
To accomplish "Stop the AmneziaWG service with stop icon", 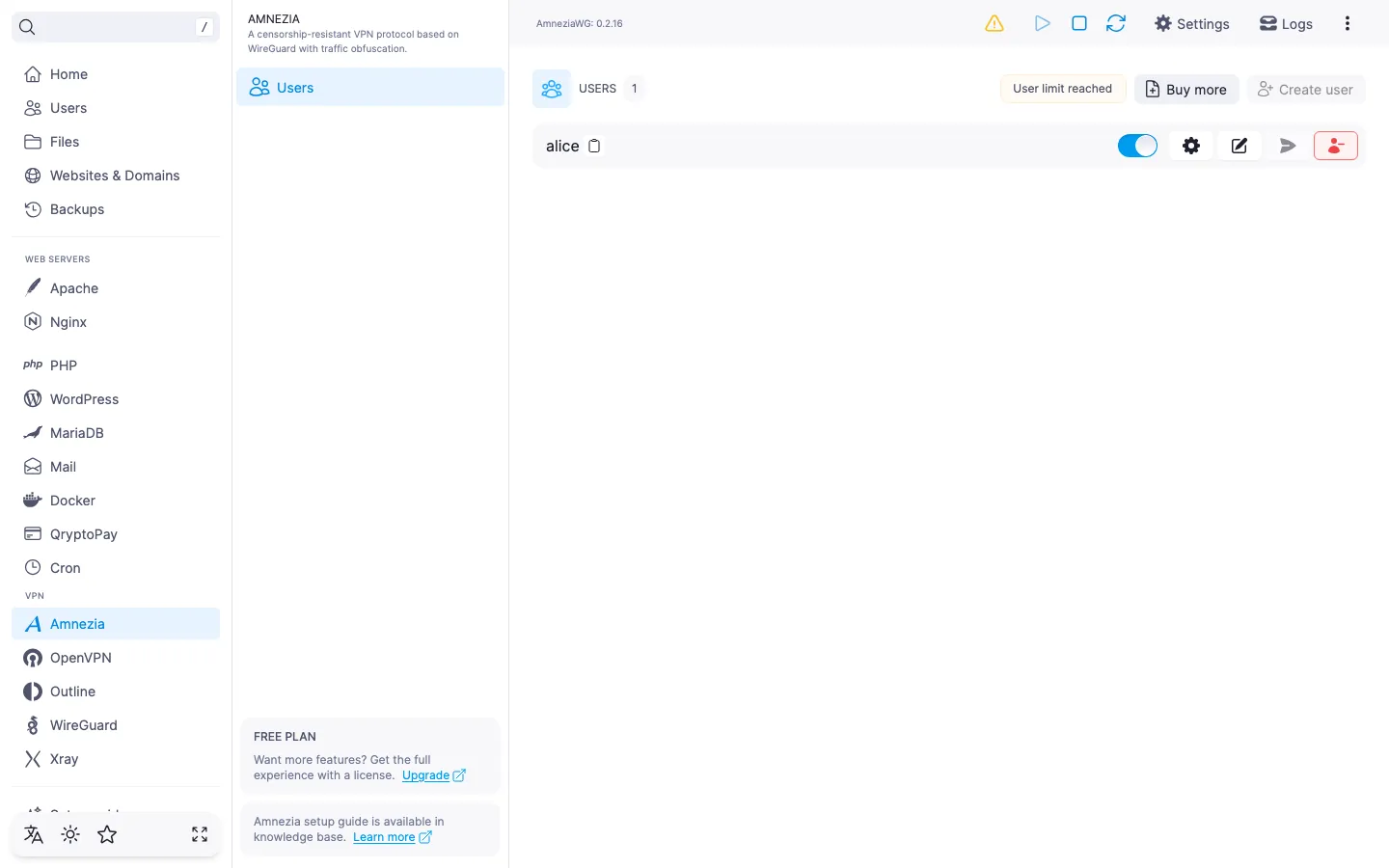I will (x=1079, y=23).
